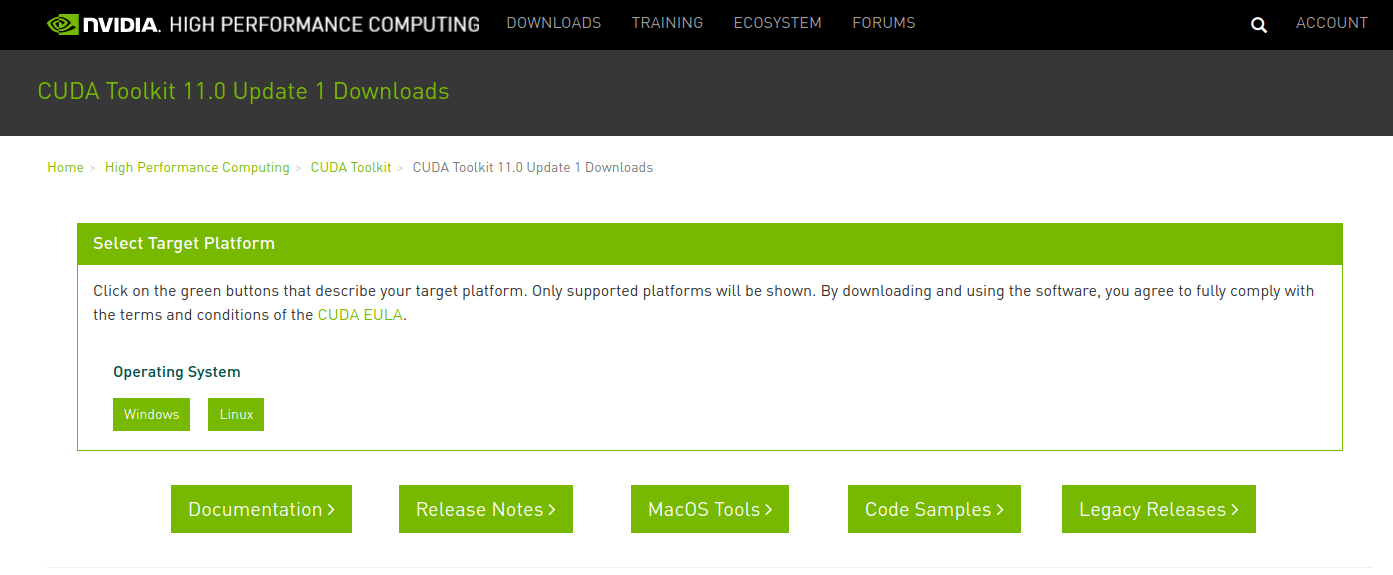Select the Linux operating system button
Image resolution: width=1393 pixels, height=575 pixels.
click(x=236, y=414)
